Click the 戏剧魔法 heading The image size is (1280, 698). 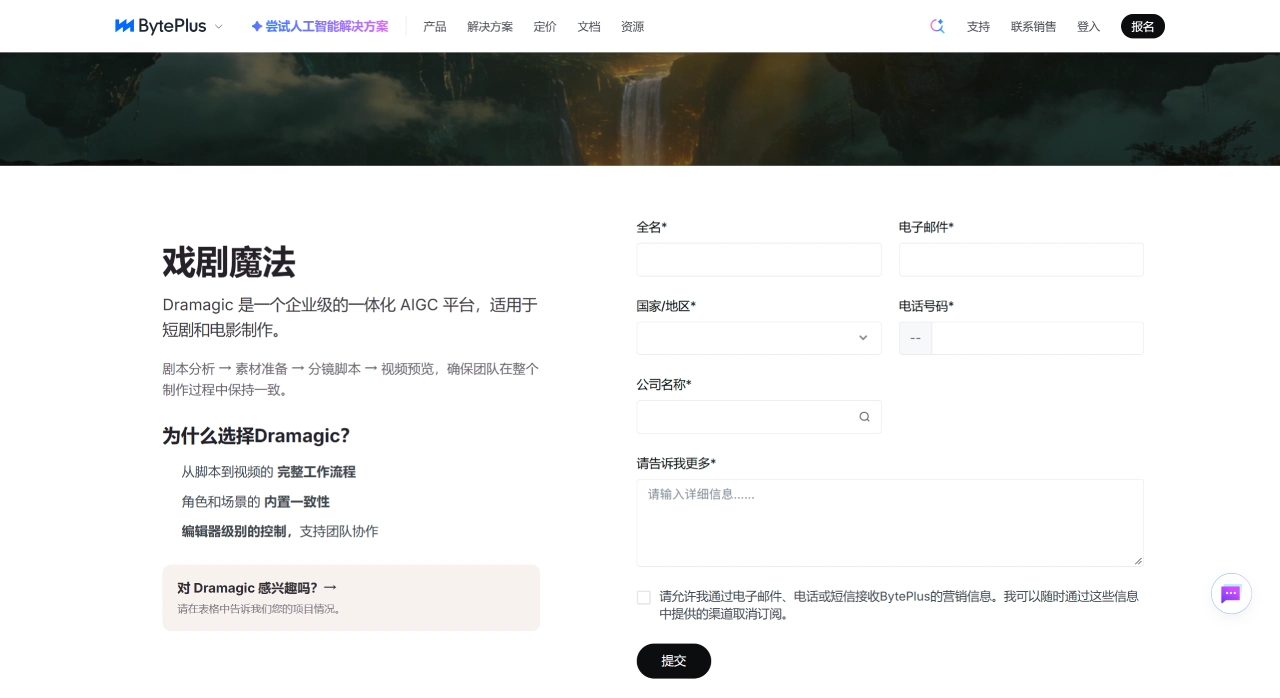229,262
